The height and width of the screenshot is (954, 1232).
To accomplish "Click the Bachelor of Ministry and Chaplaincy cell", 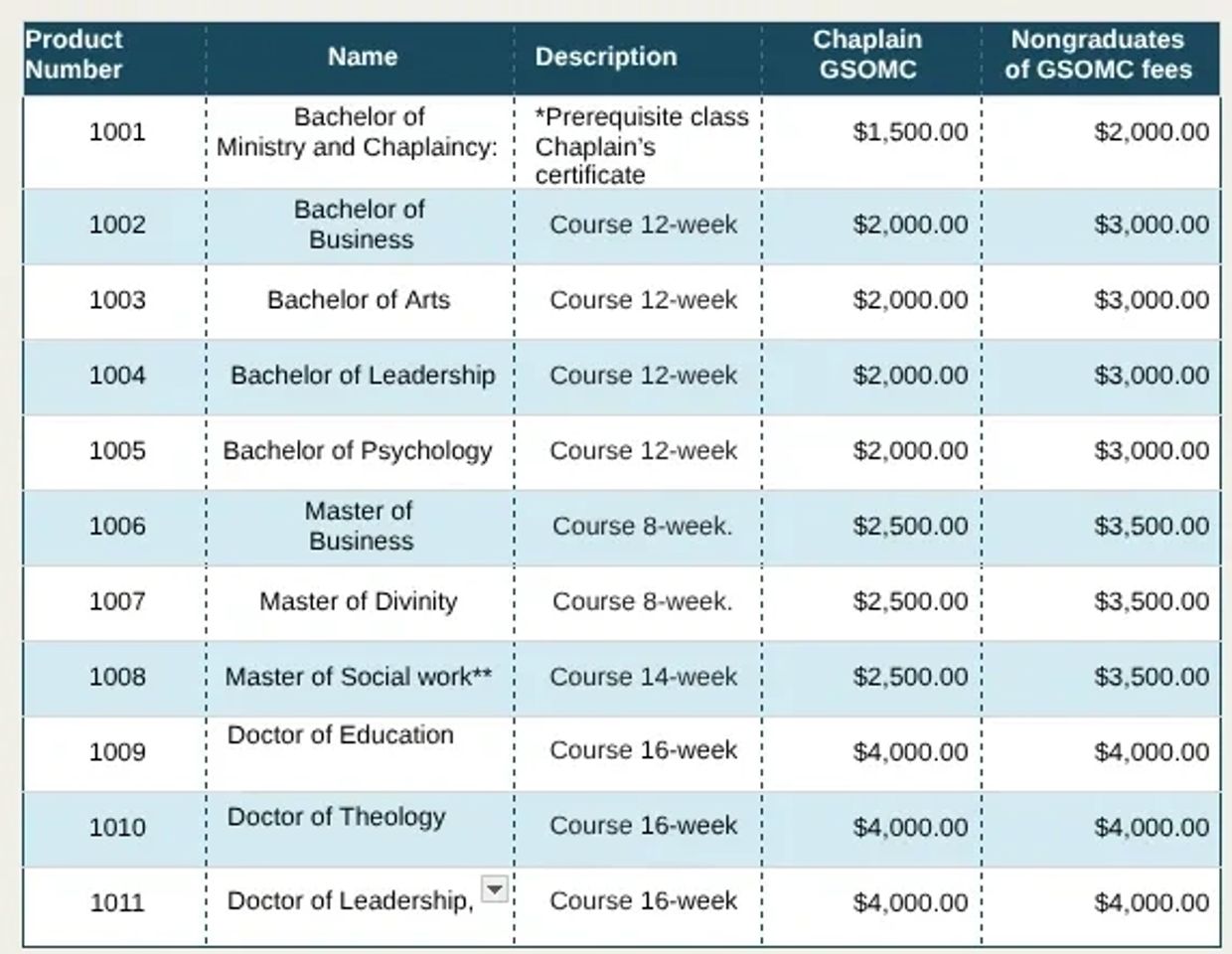I will [358, 132].
